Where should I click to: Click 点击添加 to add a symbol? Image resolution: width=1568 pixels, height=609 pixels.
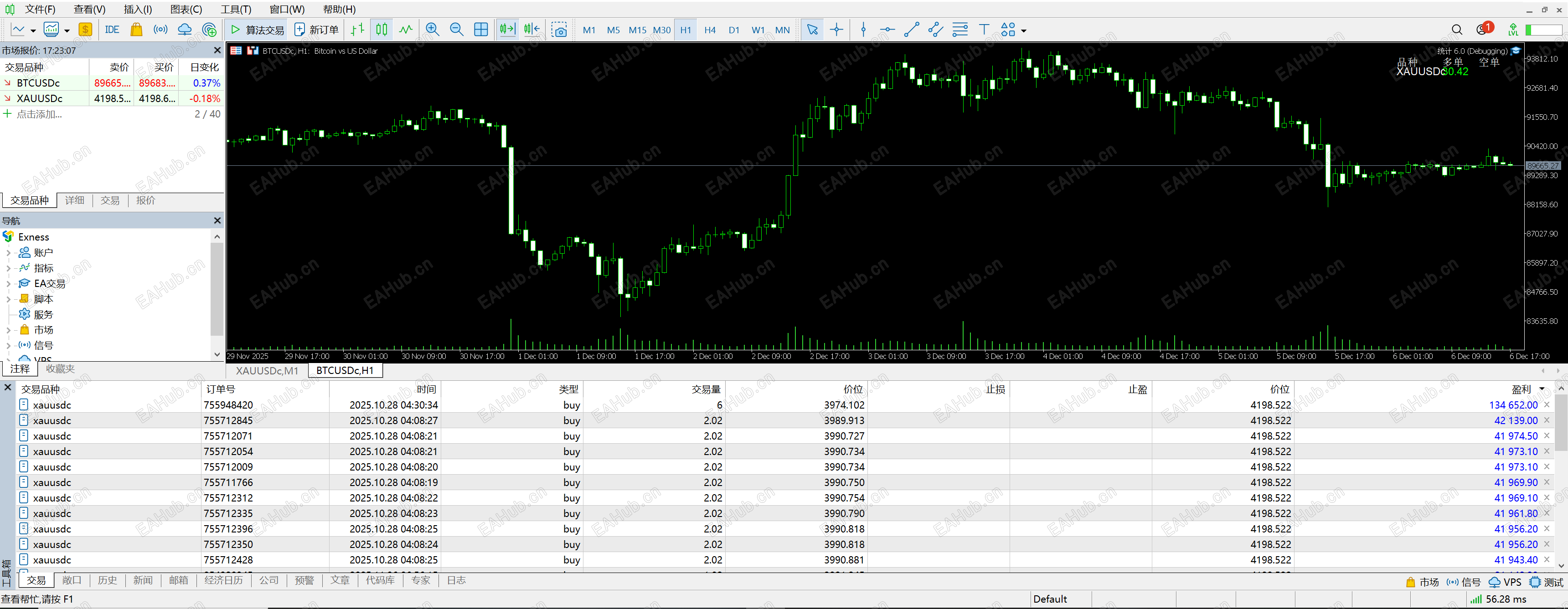coord(39,114)
